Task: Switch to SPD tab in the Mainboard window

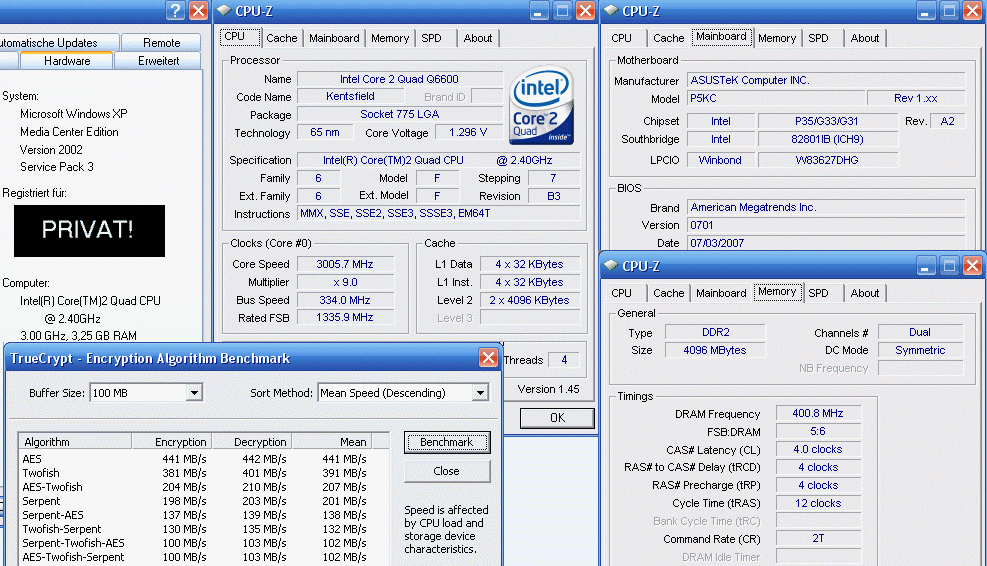Action: [818, 38]
